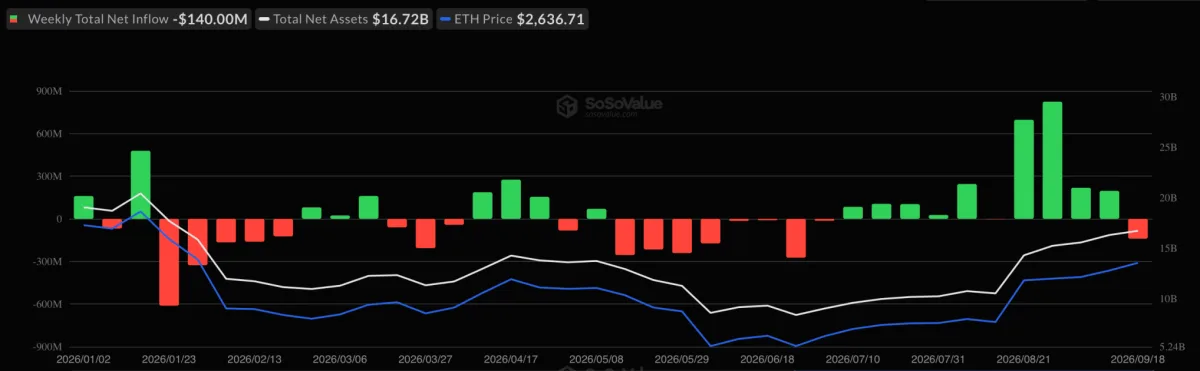Click the 2026/03/06 date label
The image size is (1200, 371).
[340, 358]
